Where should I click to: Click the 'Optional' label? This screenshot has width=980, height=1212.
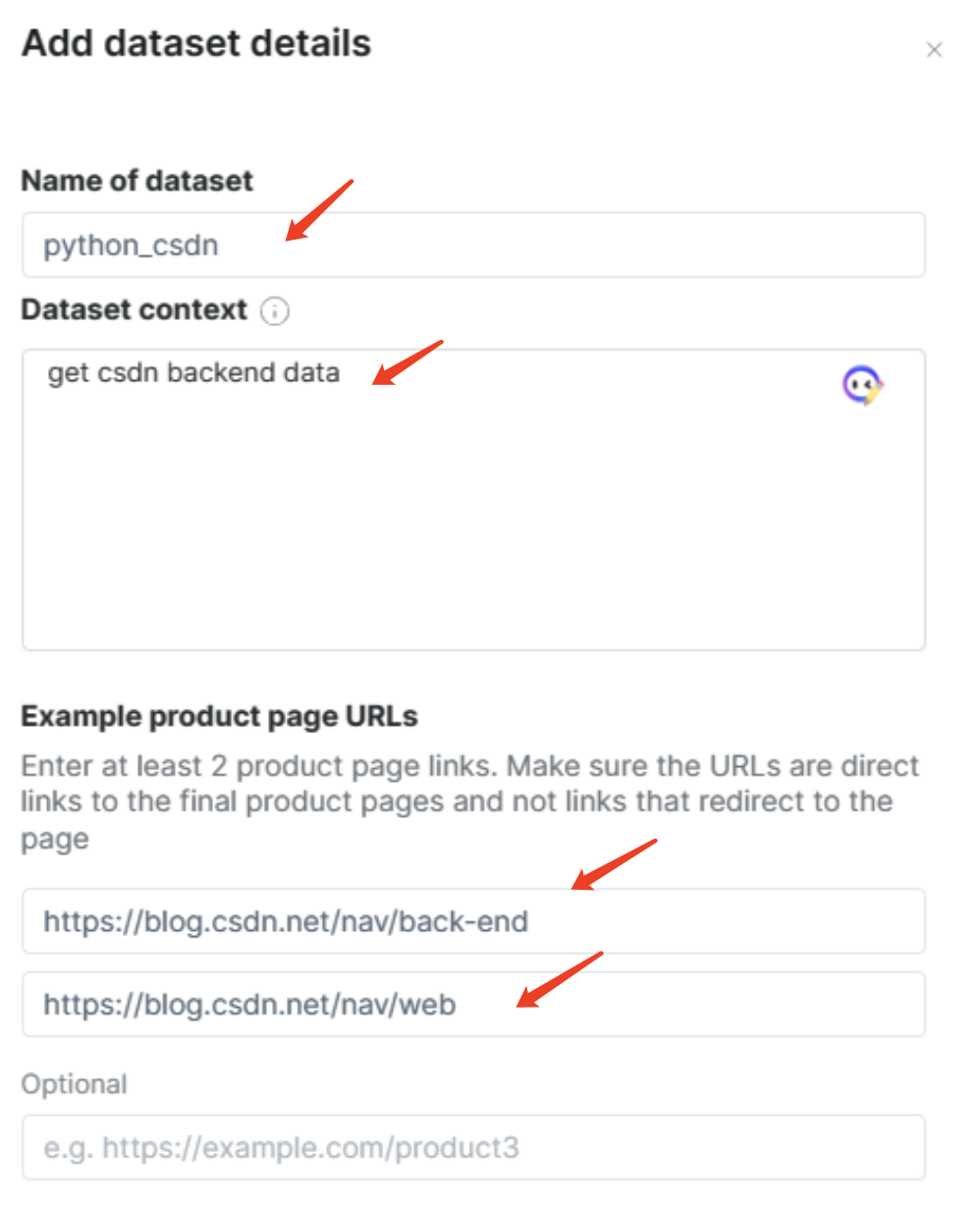point(75,1084)
